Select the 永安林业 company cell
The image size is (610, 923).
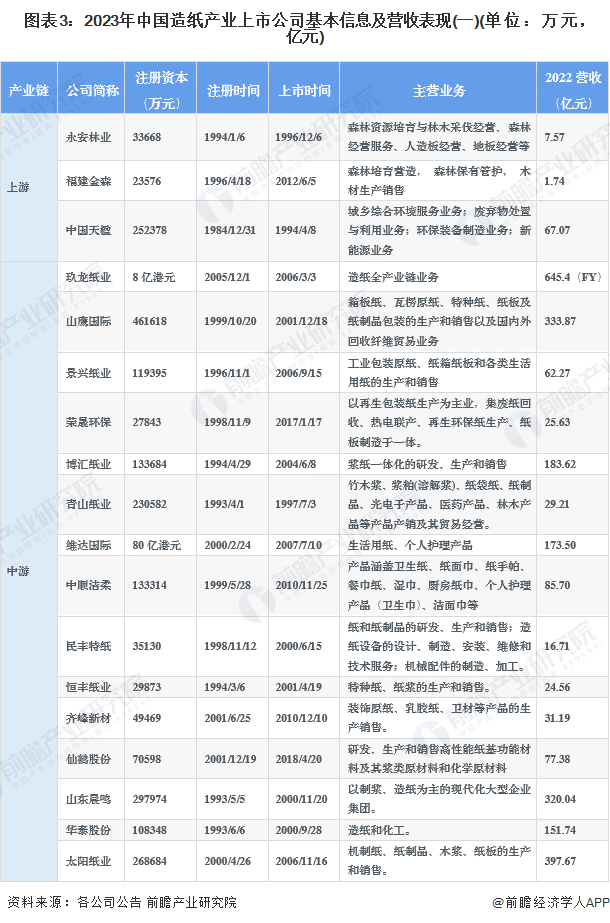(x=91, y=137)
